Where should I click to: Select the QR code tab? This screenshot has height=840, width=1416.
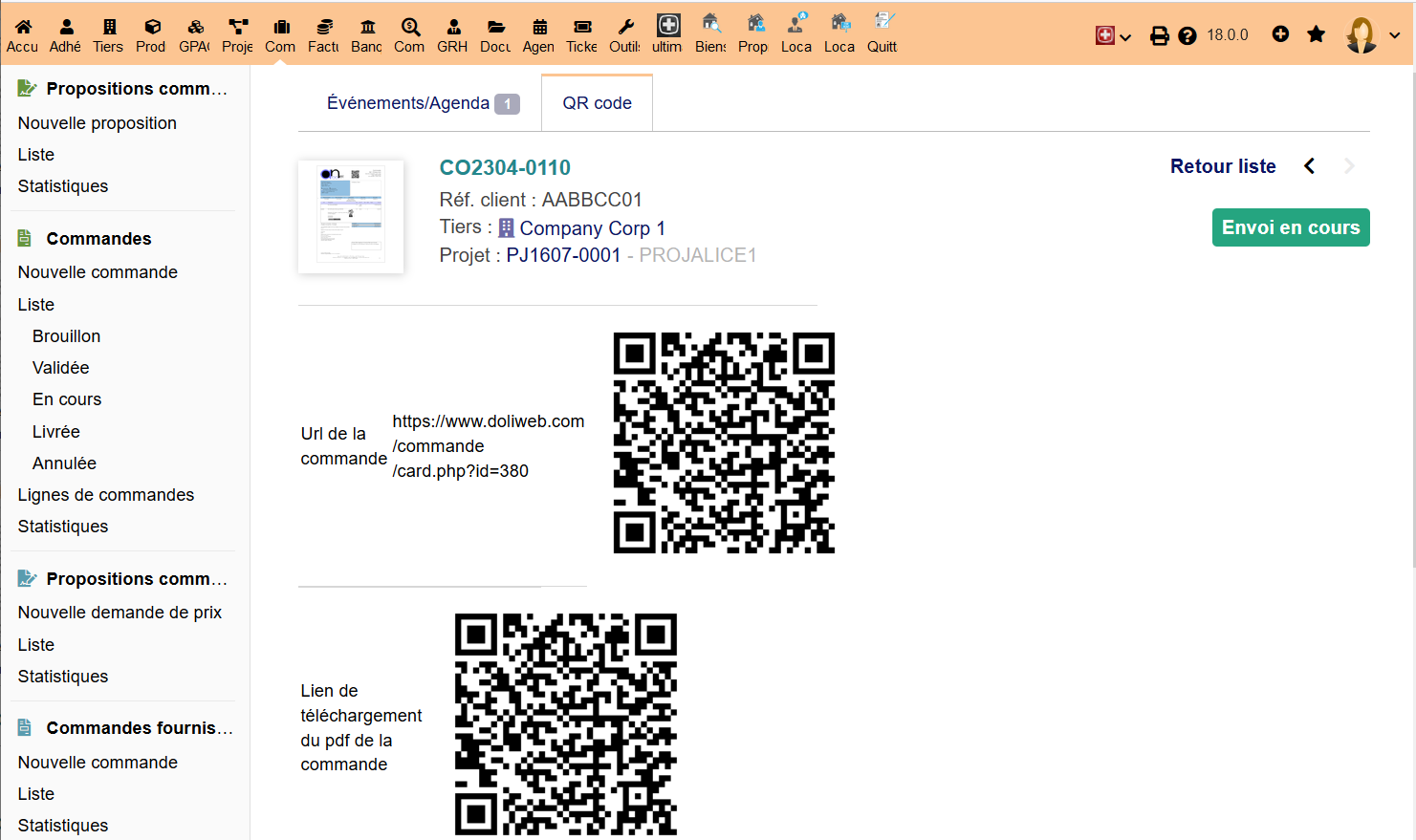point(597,103)
